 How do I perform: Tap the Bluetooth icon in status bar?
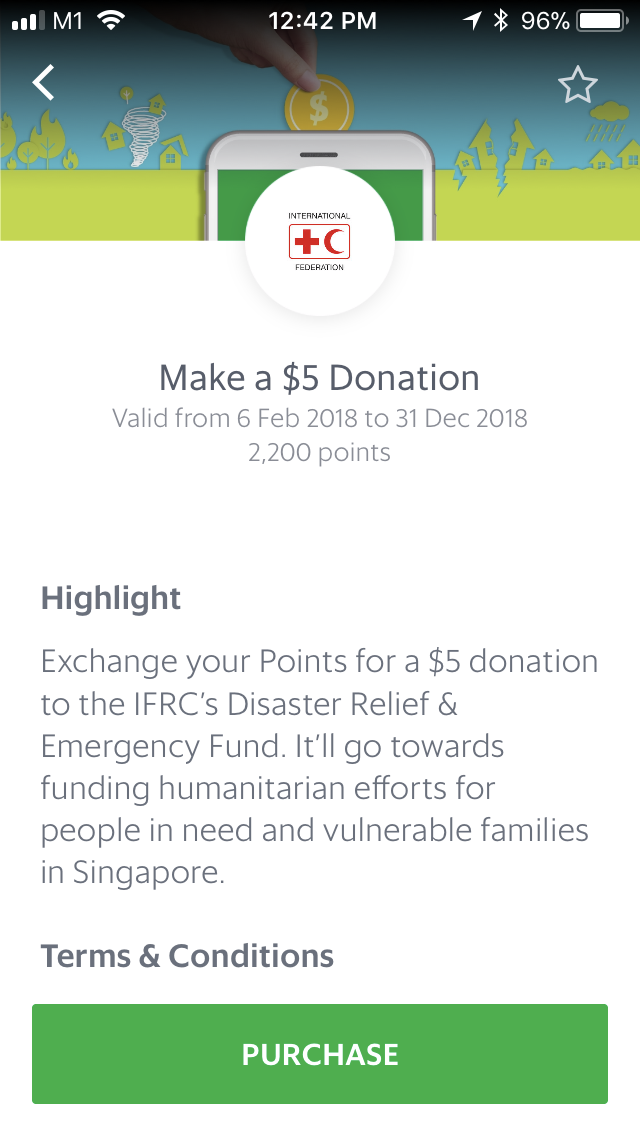501,20
